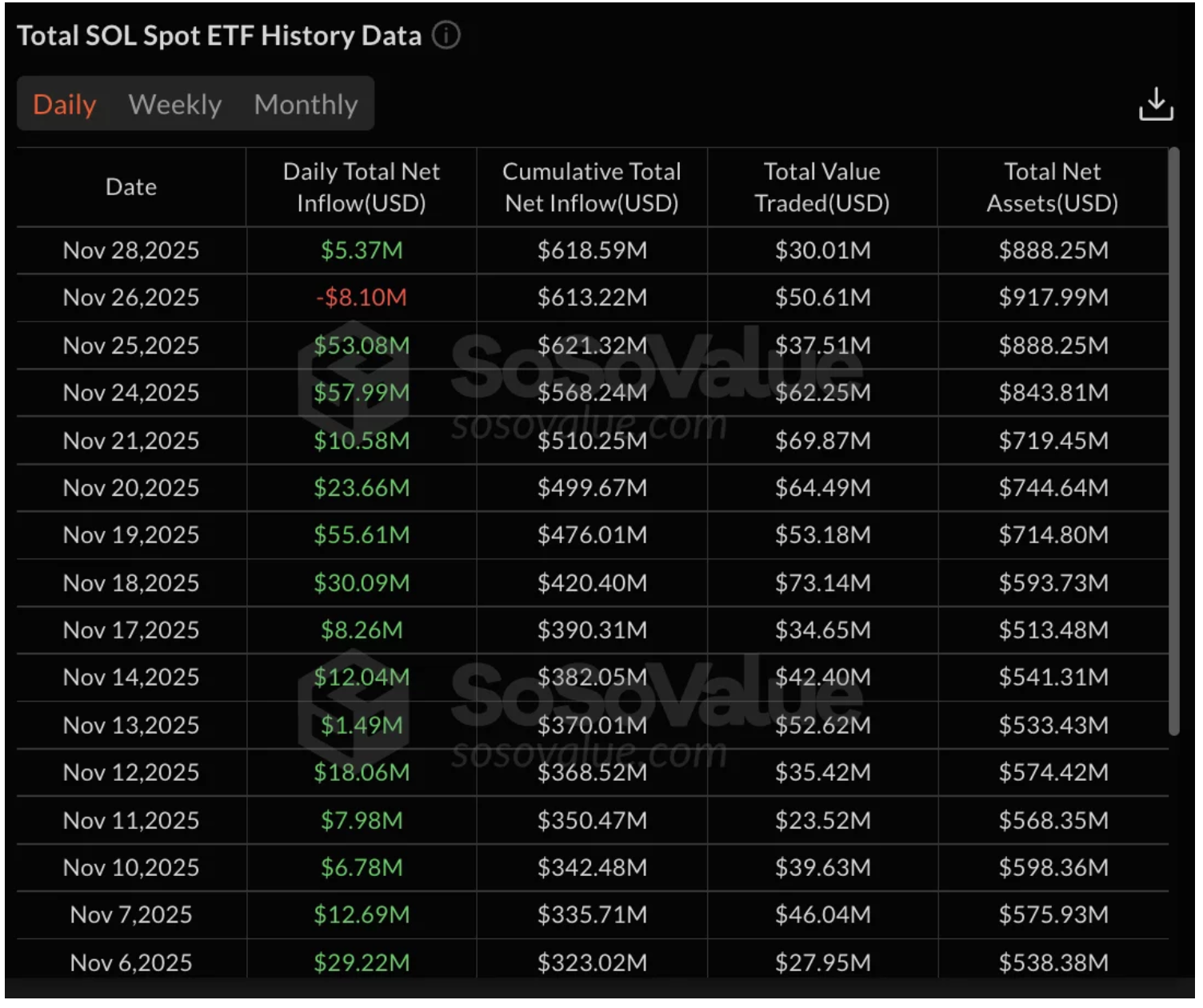Switch to the Monthly tab
1203x1008 pixels.
pyautogui.click(x=306, y=105)
